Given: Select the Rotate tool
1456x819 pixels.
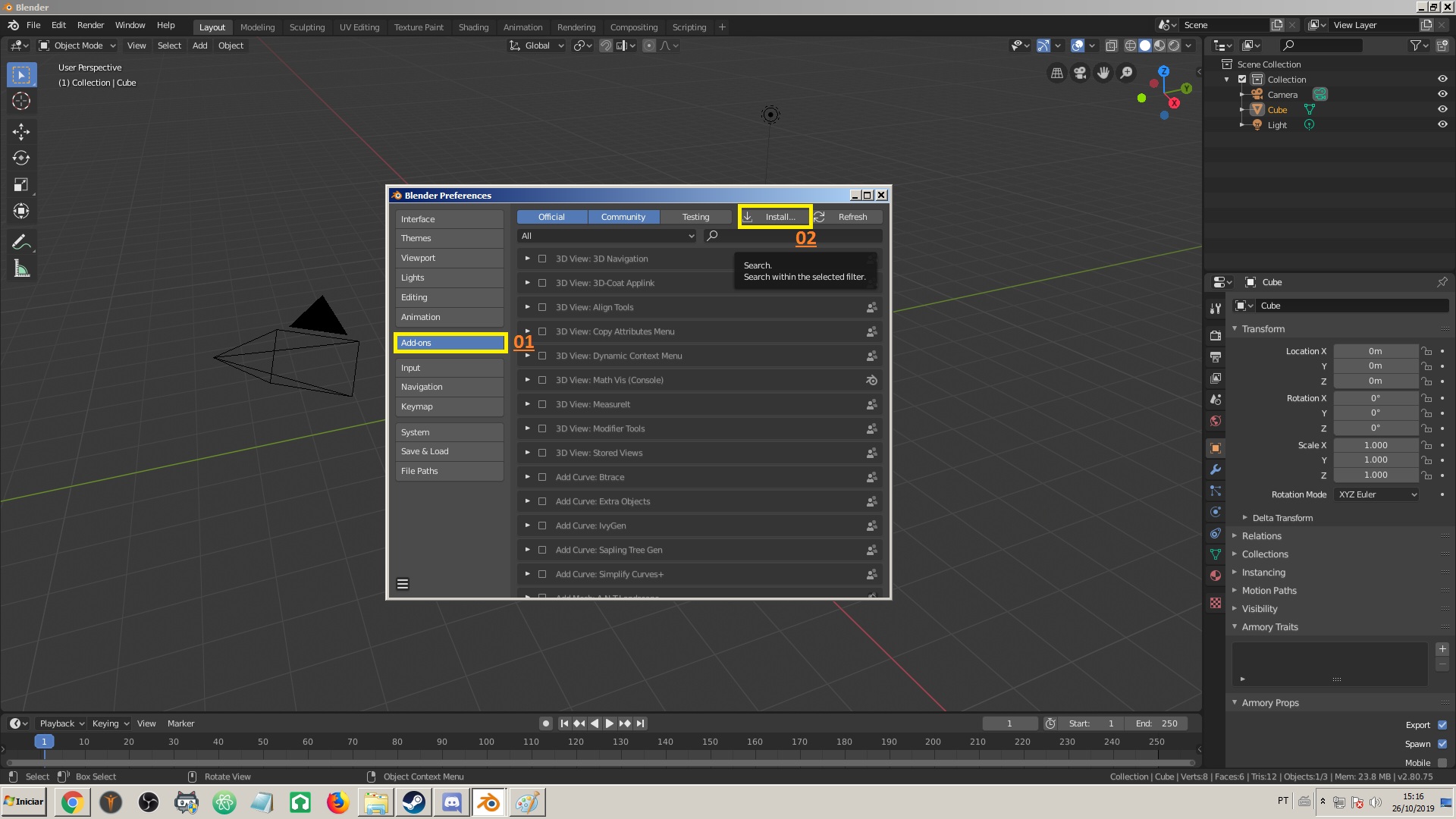Looking at the screenshot, I should coord(21,158).
